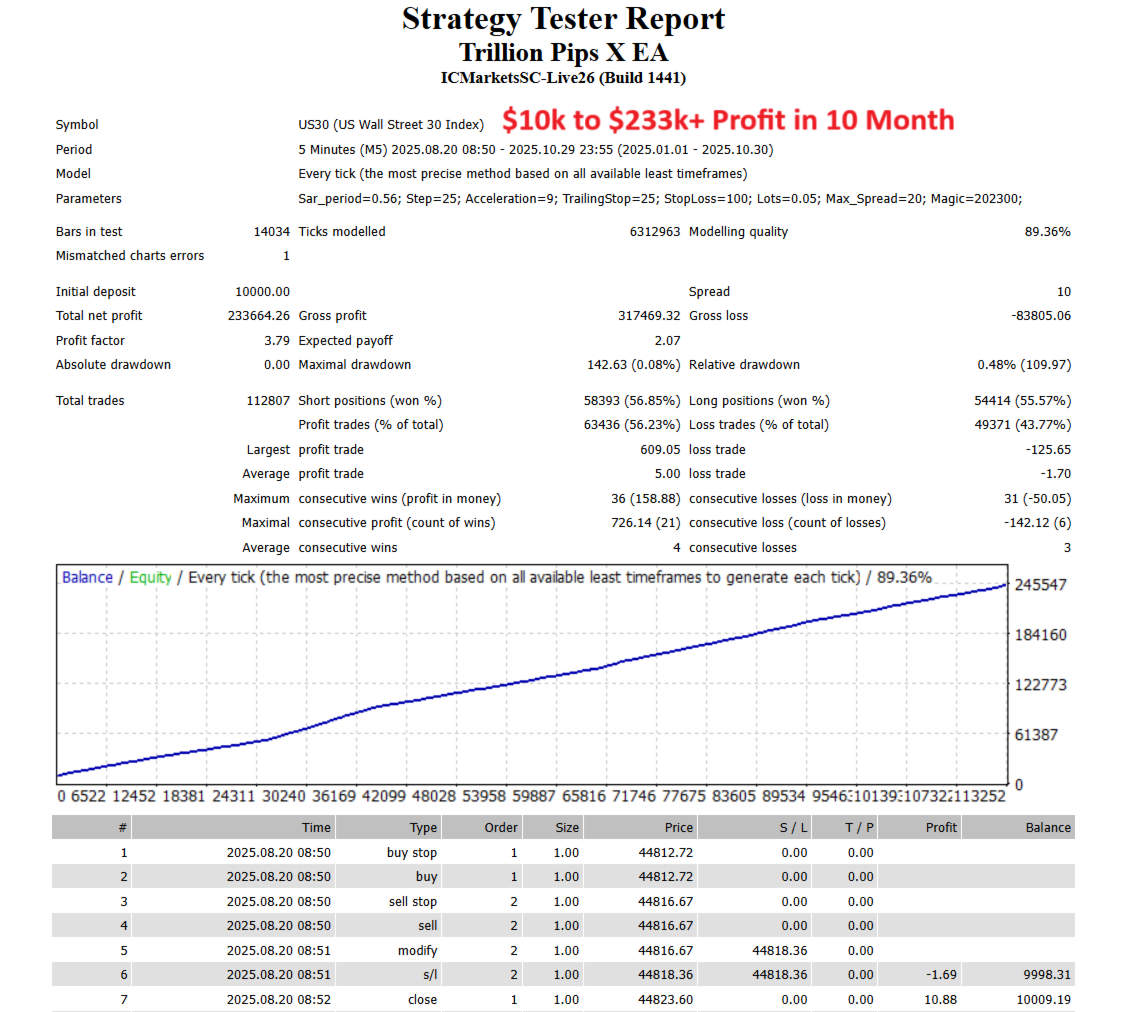1136x1012 pixels.
Task: Click the Trillion Pips X EA heading
Action: point(563,51)
